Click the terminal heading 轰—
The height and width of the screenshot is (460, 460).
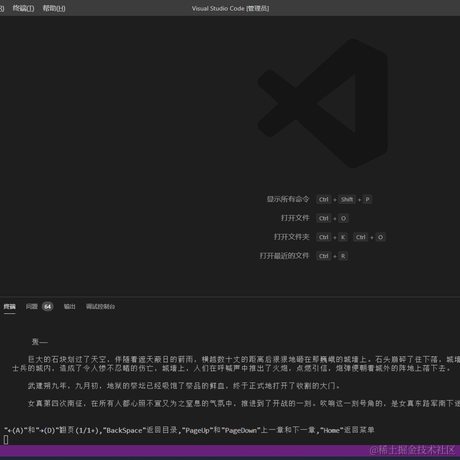pos(40,342)
